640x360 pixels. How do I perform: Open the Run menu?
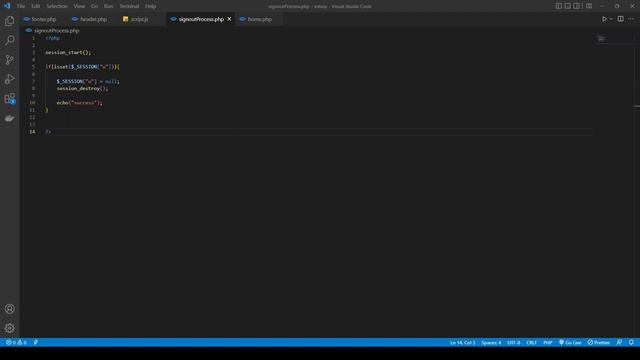click(109, 6)
